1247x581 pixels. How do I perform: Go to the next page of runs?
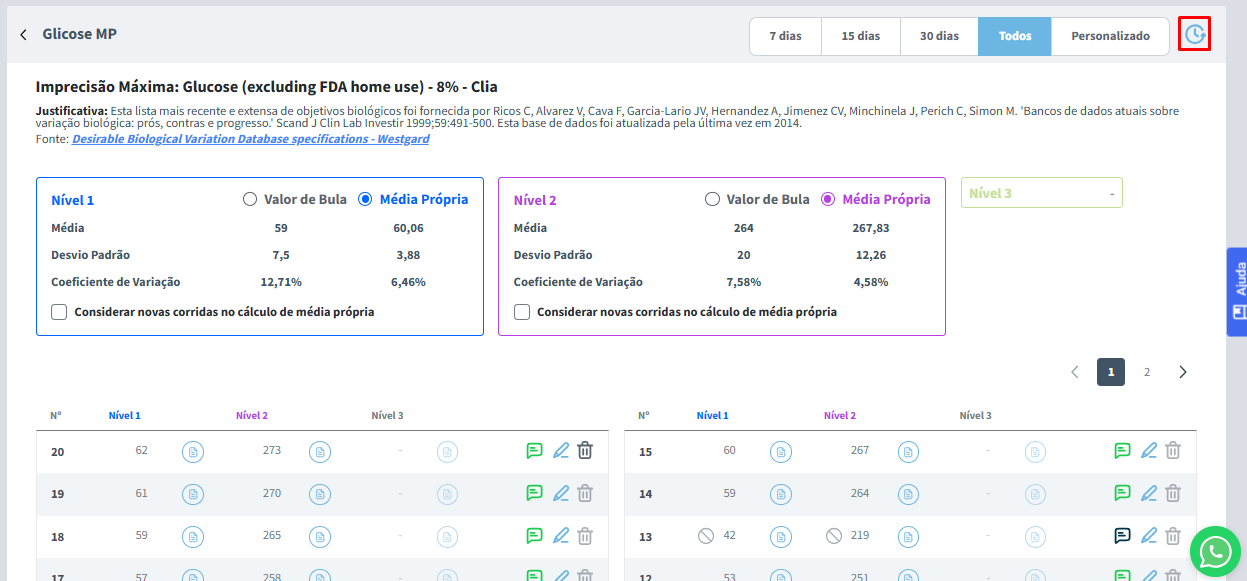pyautogui.click(x=1183, y=372)
